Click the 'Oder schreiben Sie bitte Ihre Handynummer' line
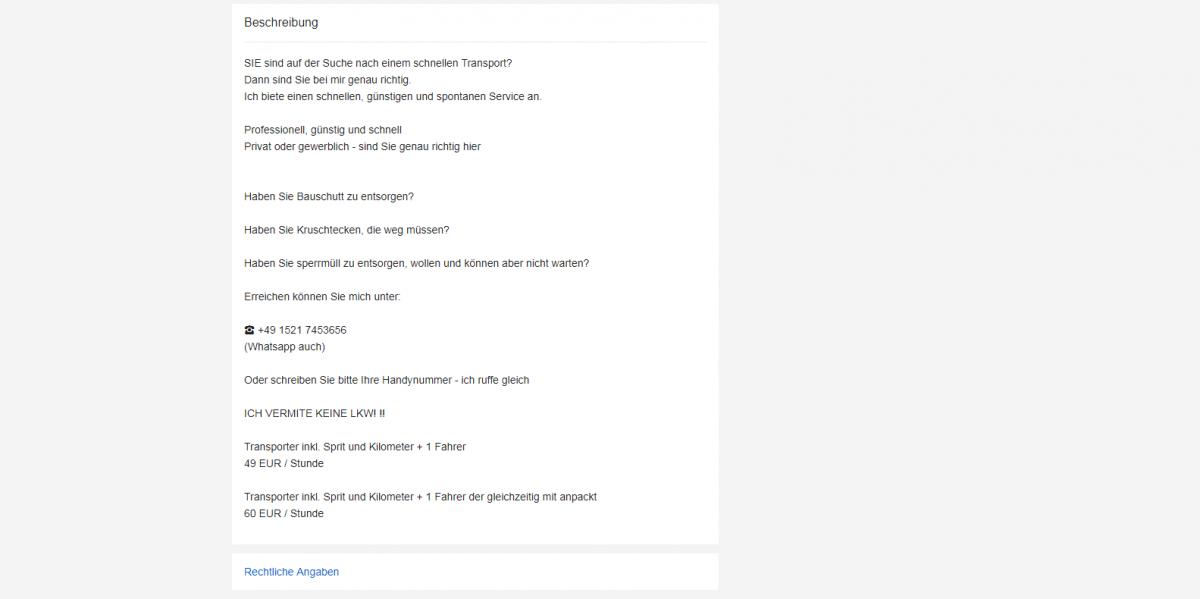Viewport: 1200px width, 599px height. [x=386, y=380]
